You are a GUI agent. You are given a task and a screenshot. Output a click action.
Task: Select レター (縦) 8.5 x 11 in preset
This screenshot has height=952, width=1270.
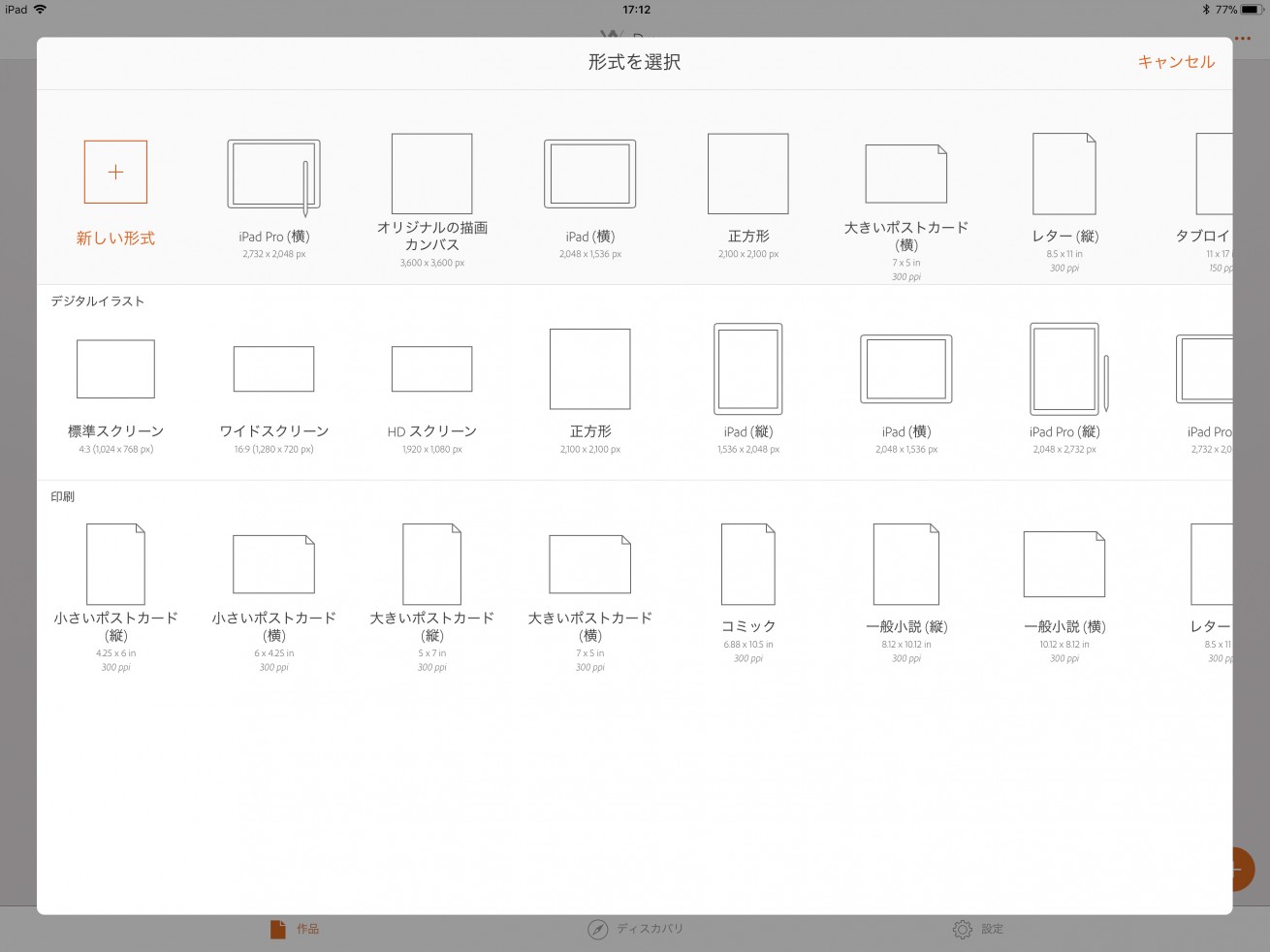point(1064,203)
